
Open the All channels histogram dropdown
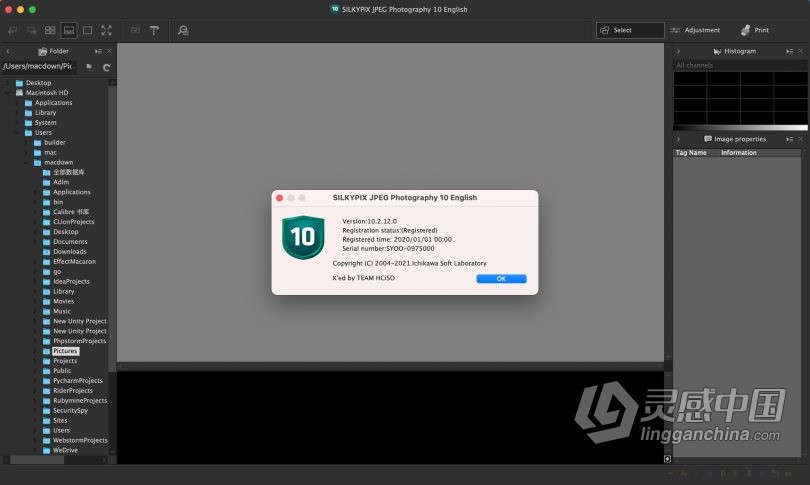pos(740,66)
